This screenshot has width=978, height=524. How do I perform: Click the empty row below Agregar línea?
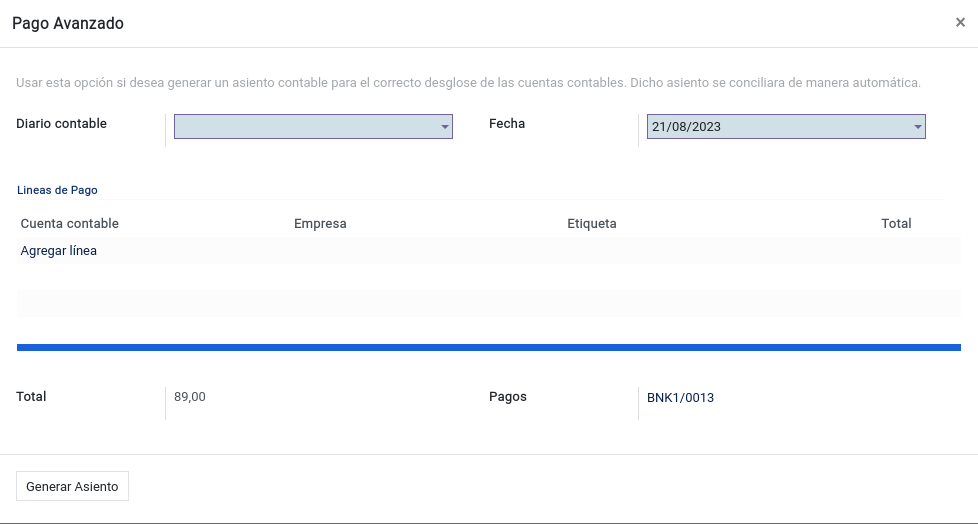(x=489, y=303)
